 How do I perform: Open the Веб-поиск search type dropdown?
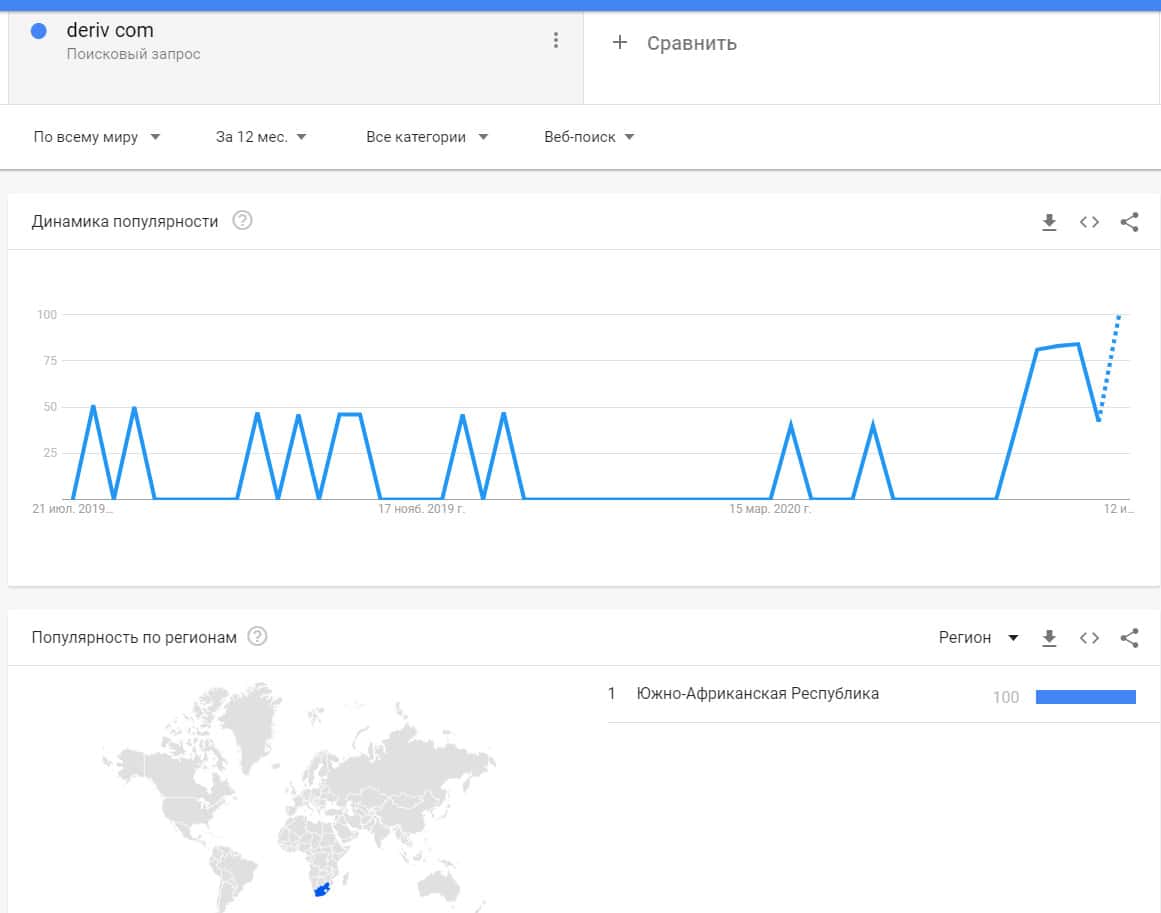click(x=589, y=137)
